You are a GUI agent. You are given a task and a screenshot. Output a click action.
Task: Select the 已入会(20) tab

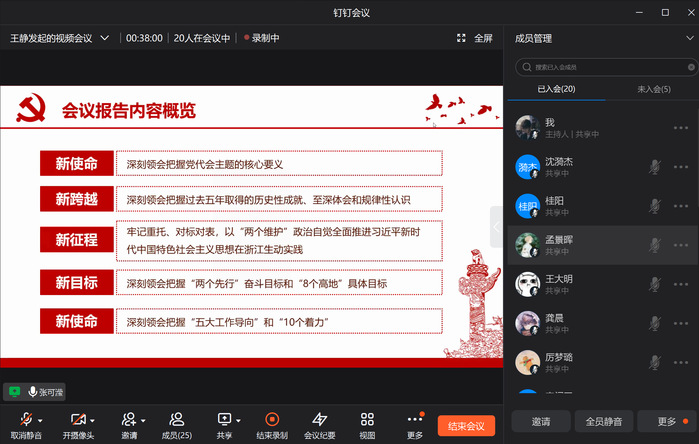tap(556, 90)
